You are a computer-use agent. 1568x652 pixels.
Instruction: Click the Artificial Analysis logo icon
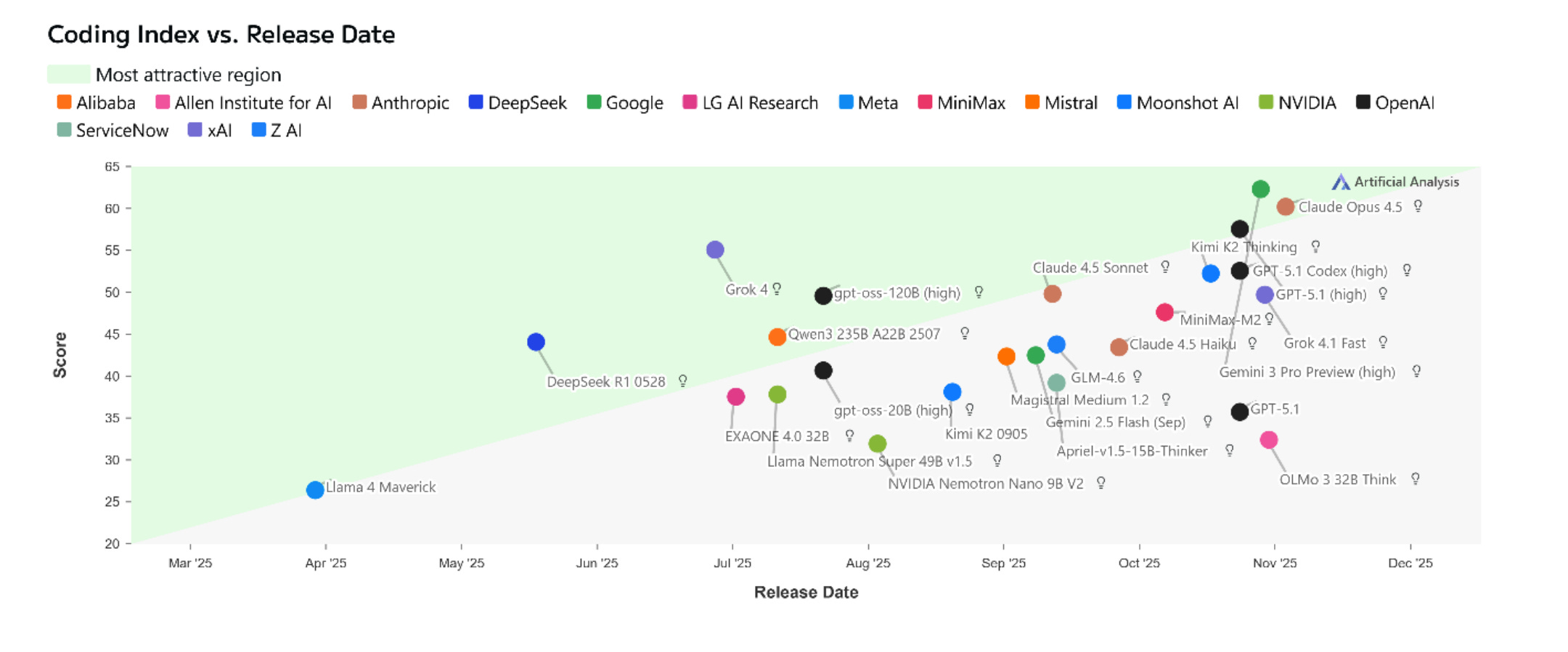[x=1341, y=182]
